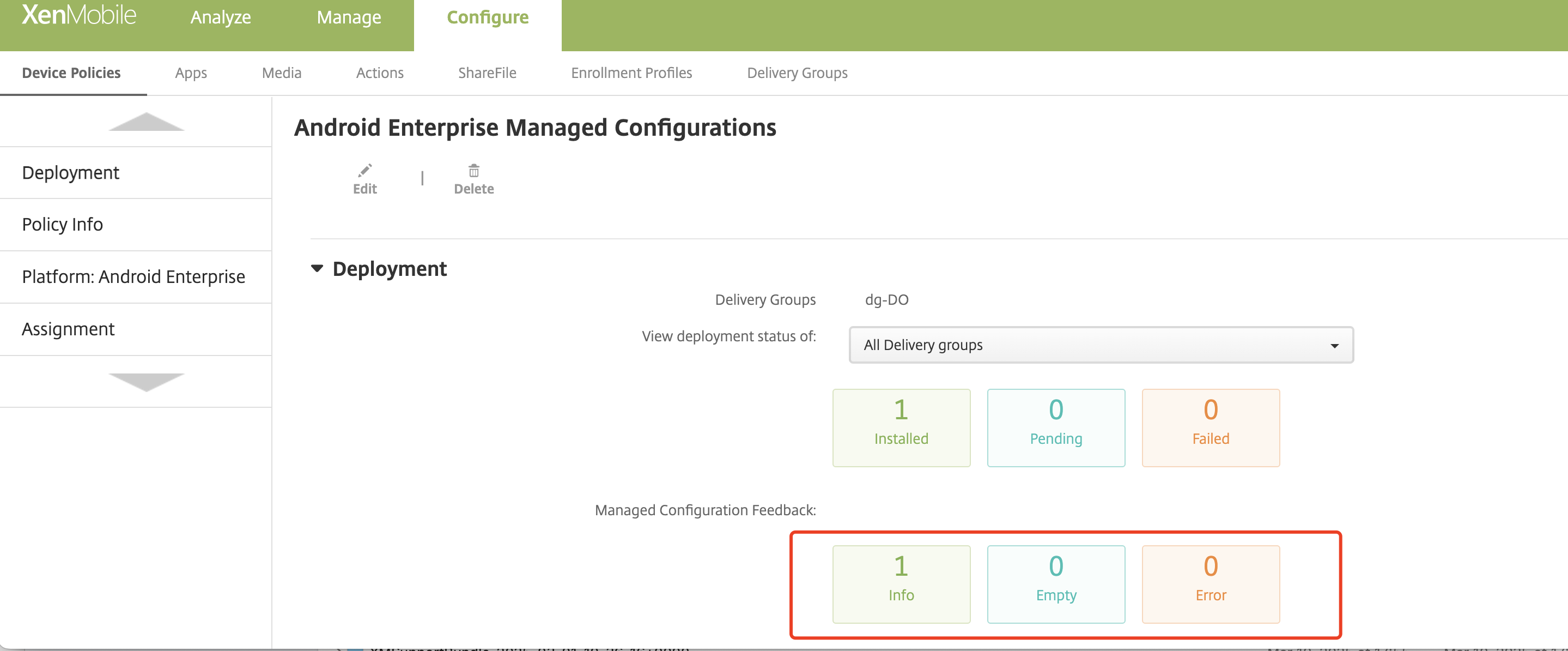Click the Error feedback card
Screen dimensions: 1568x651
click(x=1210, y=584)
